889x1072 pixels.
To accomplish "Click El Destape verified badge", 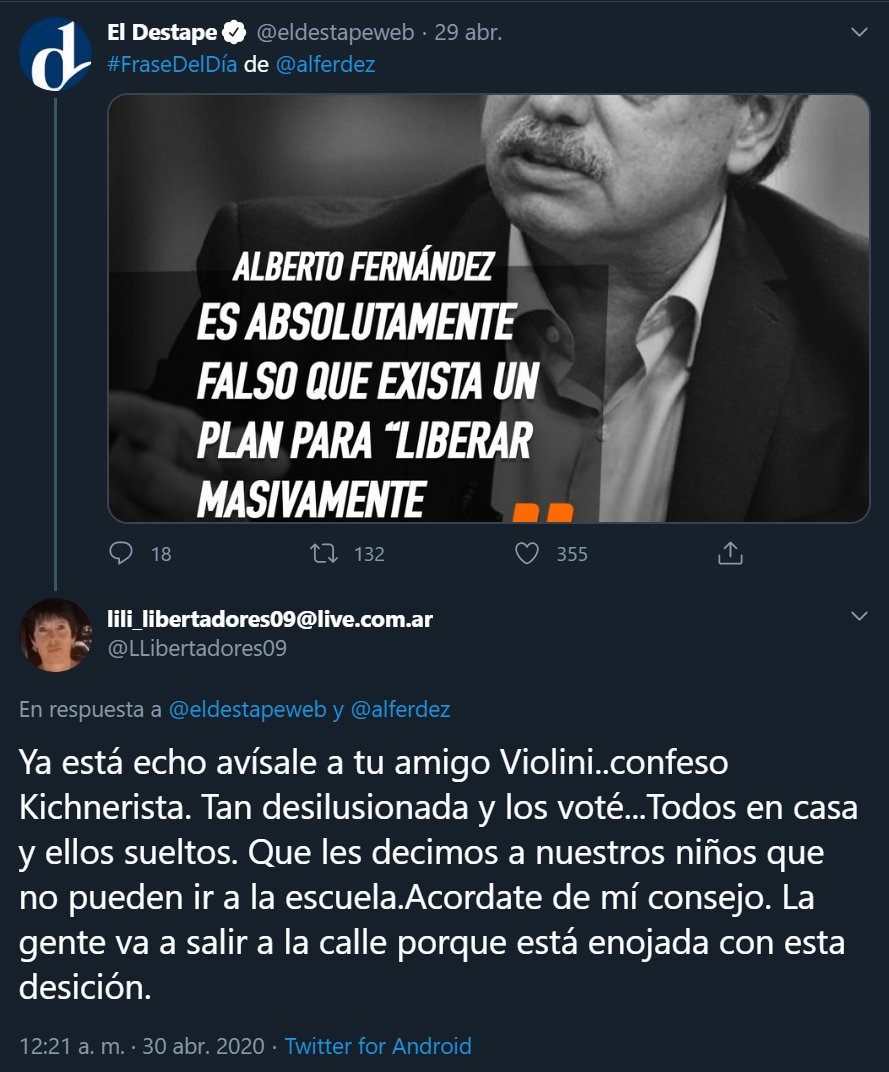I will click(235, 32).
